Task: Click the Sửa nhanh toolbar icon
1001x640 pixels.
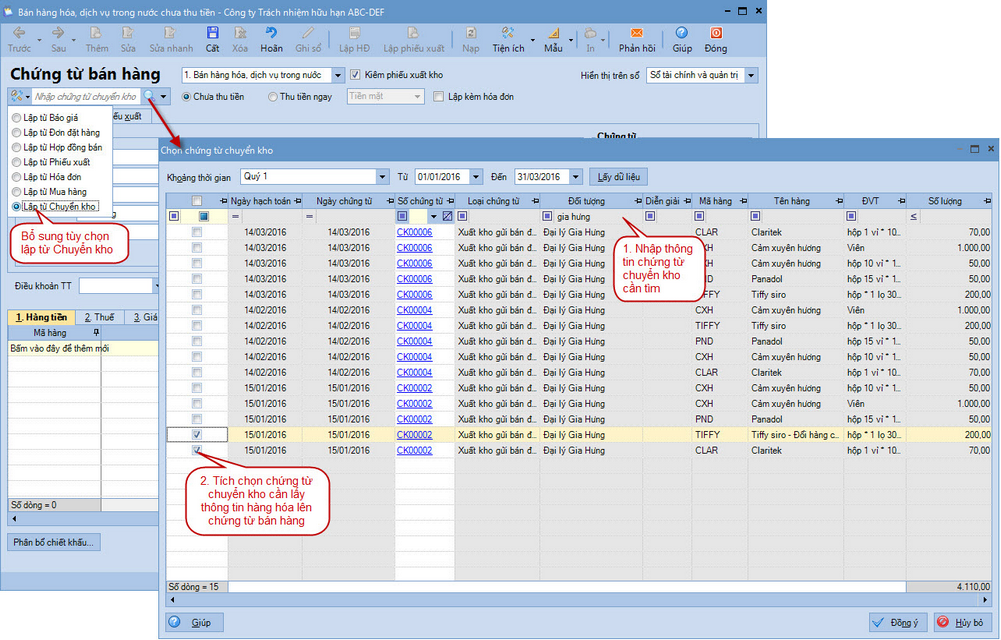Action: pos(170,33)
